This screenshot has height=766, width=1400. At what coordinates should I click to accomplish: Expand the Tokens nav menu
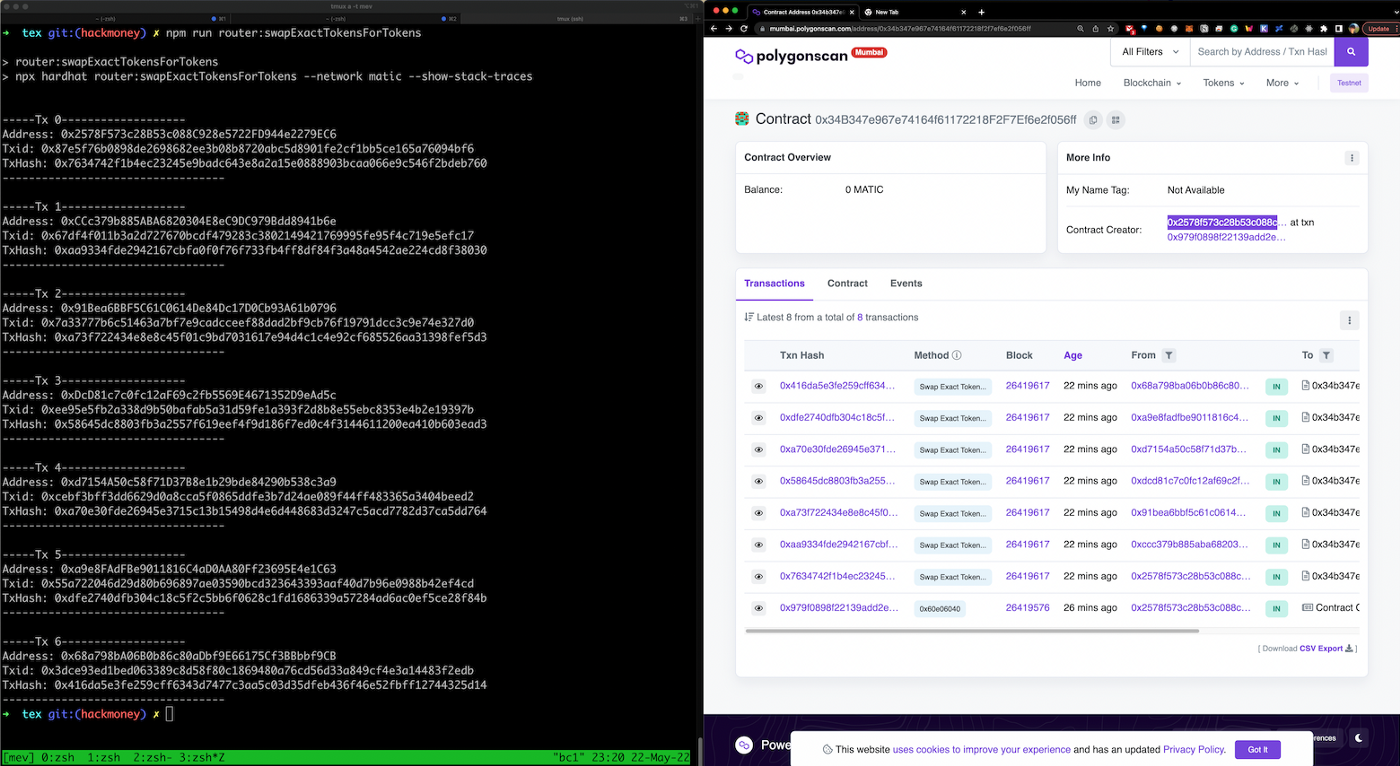[1223, 83]
